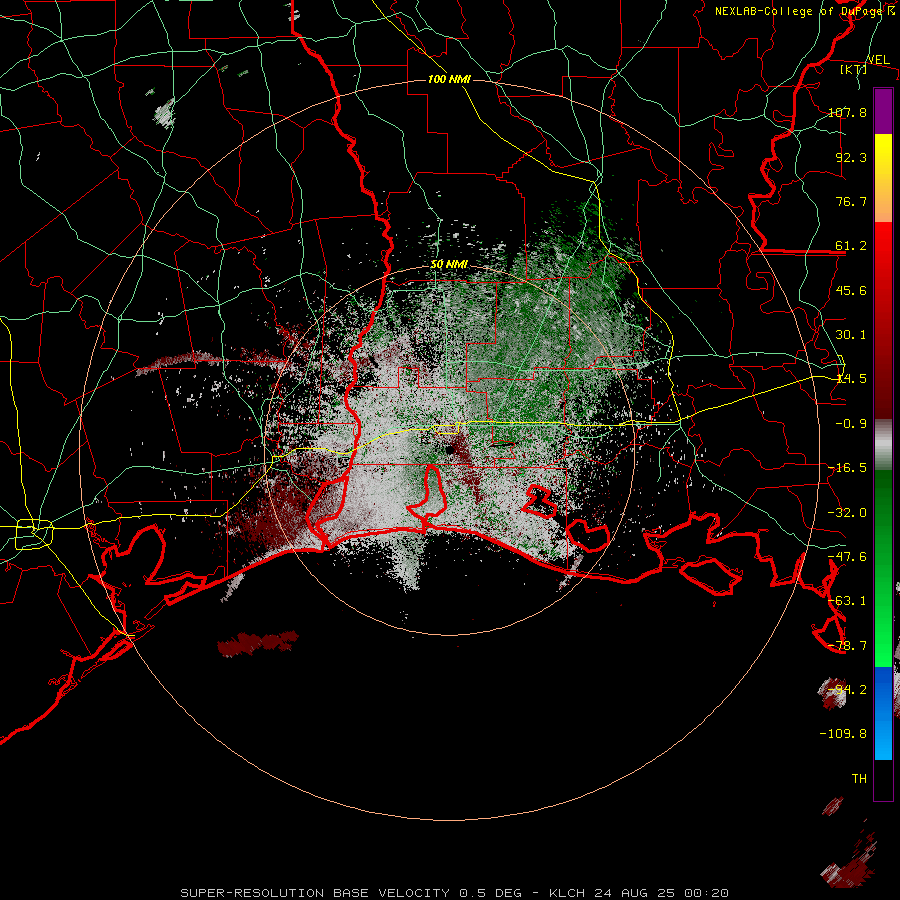Click the yellow highway loop on the western map edge
This screenshot has height=900, width=900.
[34, 534]
